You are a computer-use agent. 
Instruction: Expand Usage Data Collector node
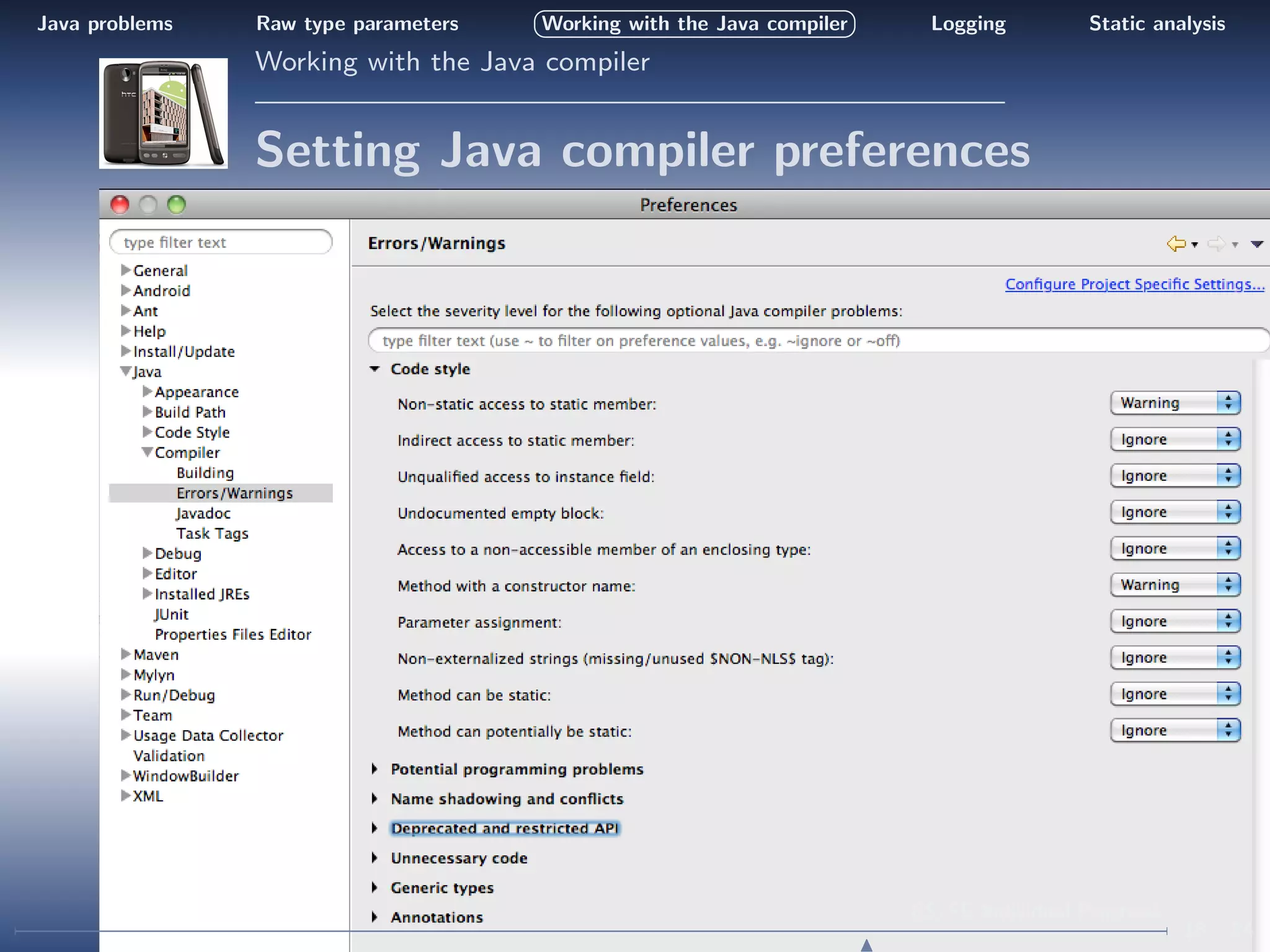[x=126, y=735]
